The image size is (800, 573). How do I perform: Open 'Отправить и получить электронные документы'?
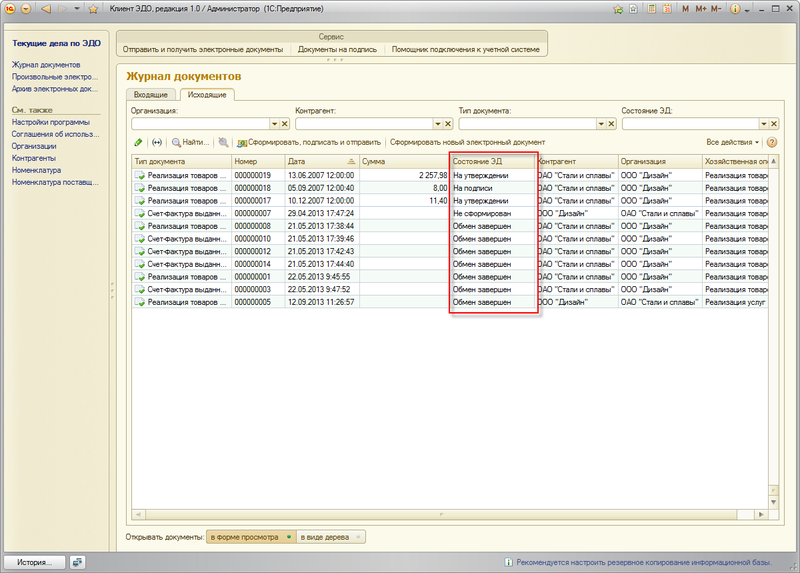point(203,49)
